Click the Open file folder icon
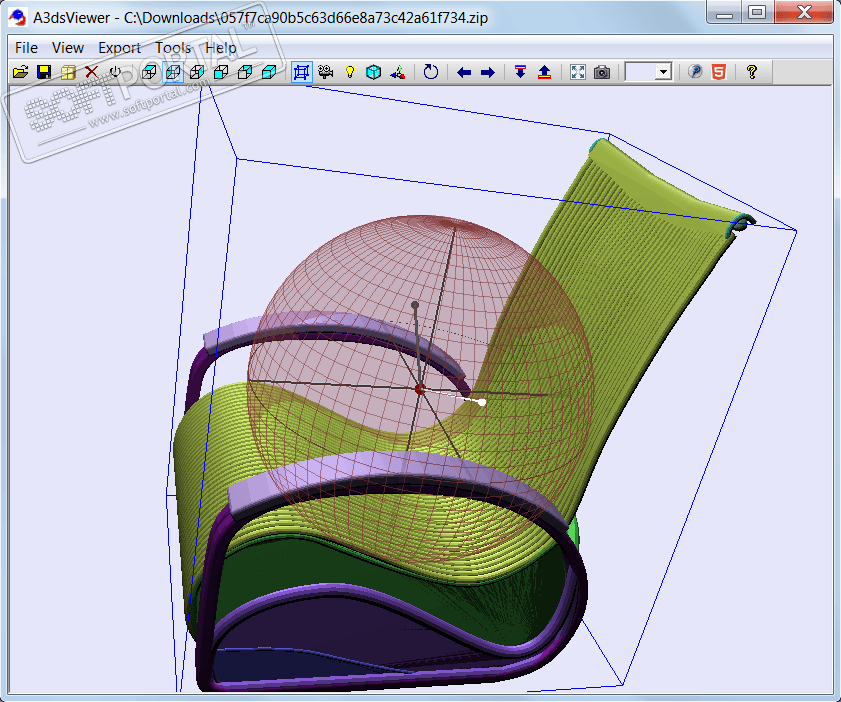The image size is (841, 702). (x=20, y=72)
